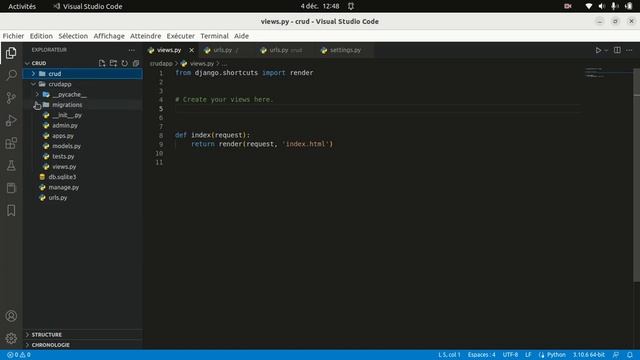The width and height of the screenshot is (640, 360).
Task: Switch to the first urls.py tab
Action: pyautogui.click(x=223, y=50)
